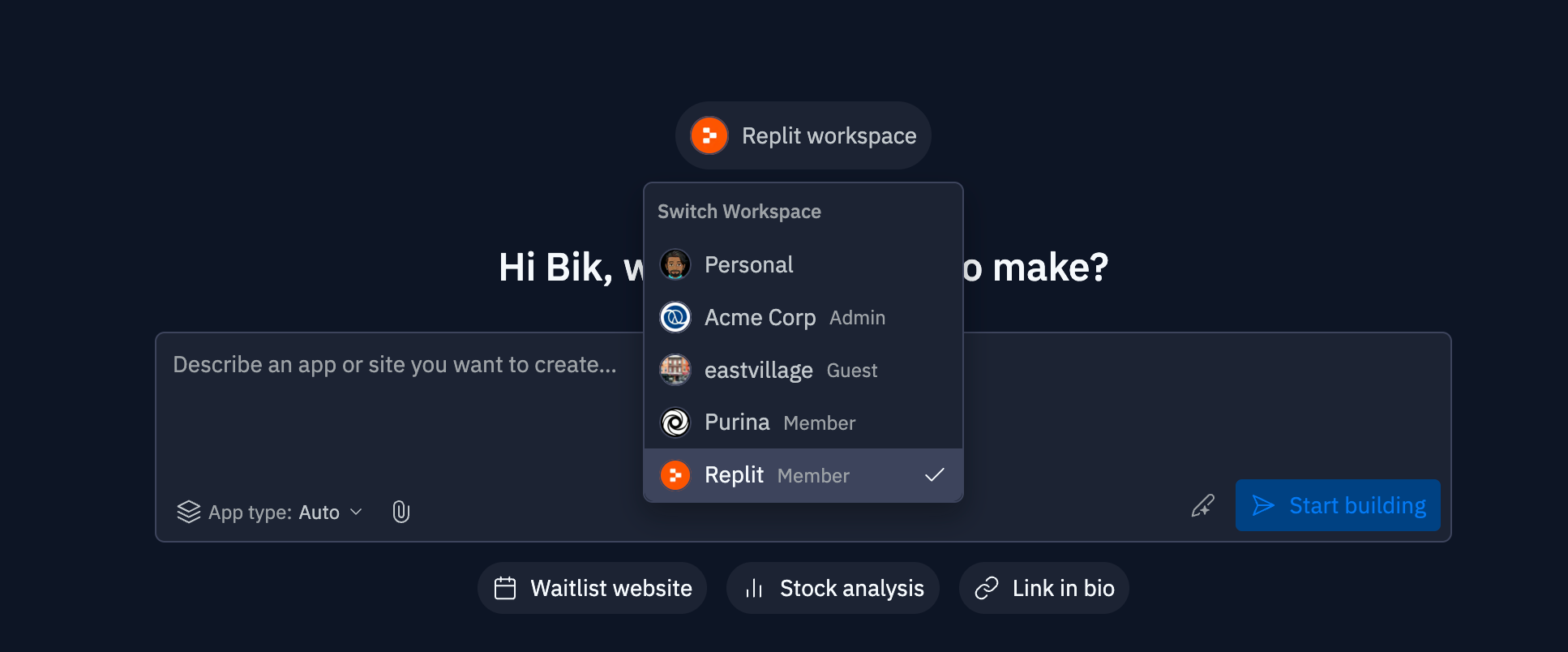Click the checkmark on Replit workspace row

point(934,475)
